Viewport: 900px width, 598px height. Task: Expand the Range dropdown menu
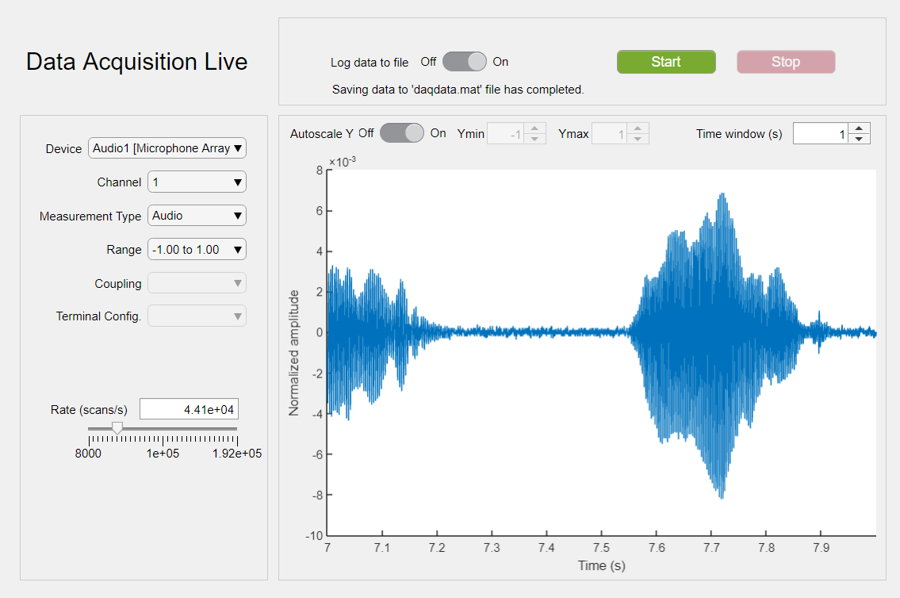pyautogui.click(x=197, y=250)
